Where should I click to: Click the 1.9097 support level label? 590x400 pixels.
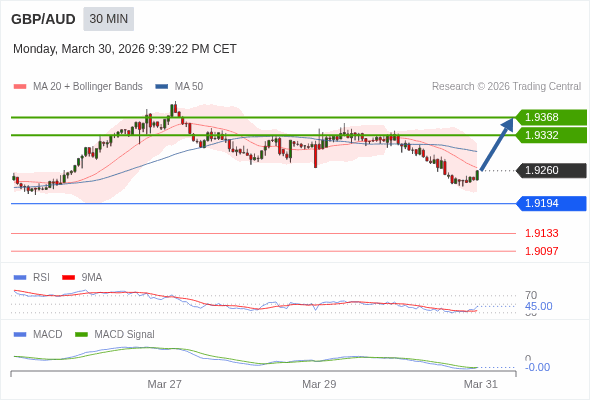pyautogui.click(x=541, y=251)
